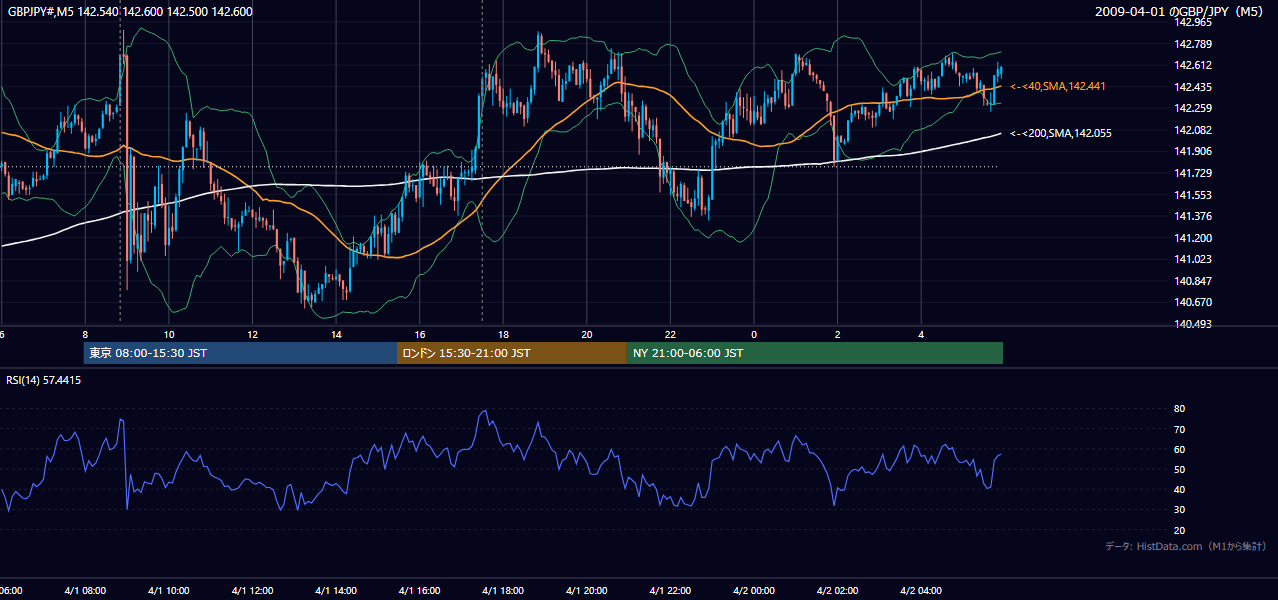The height and width of the screenshot is (600, 1278).
Task: Click RSI scale level 70
Action: point(1179,429)
